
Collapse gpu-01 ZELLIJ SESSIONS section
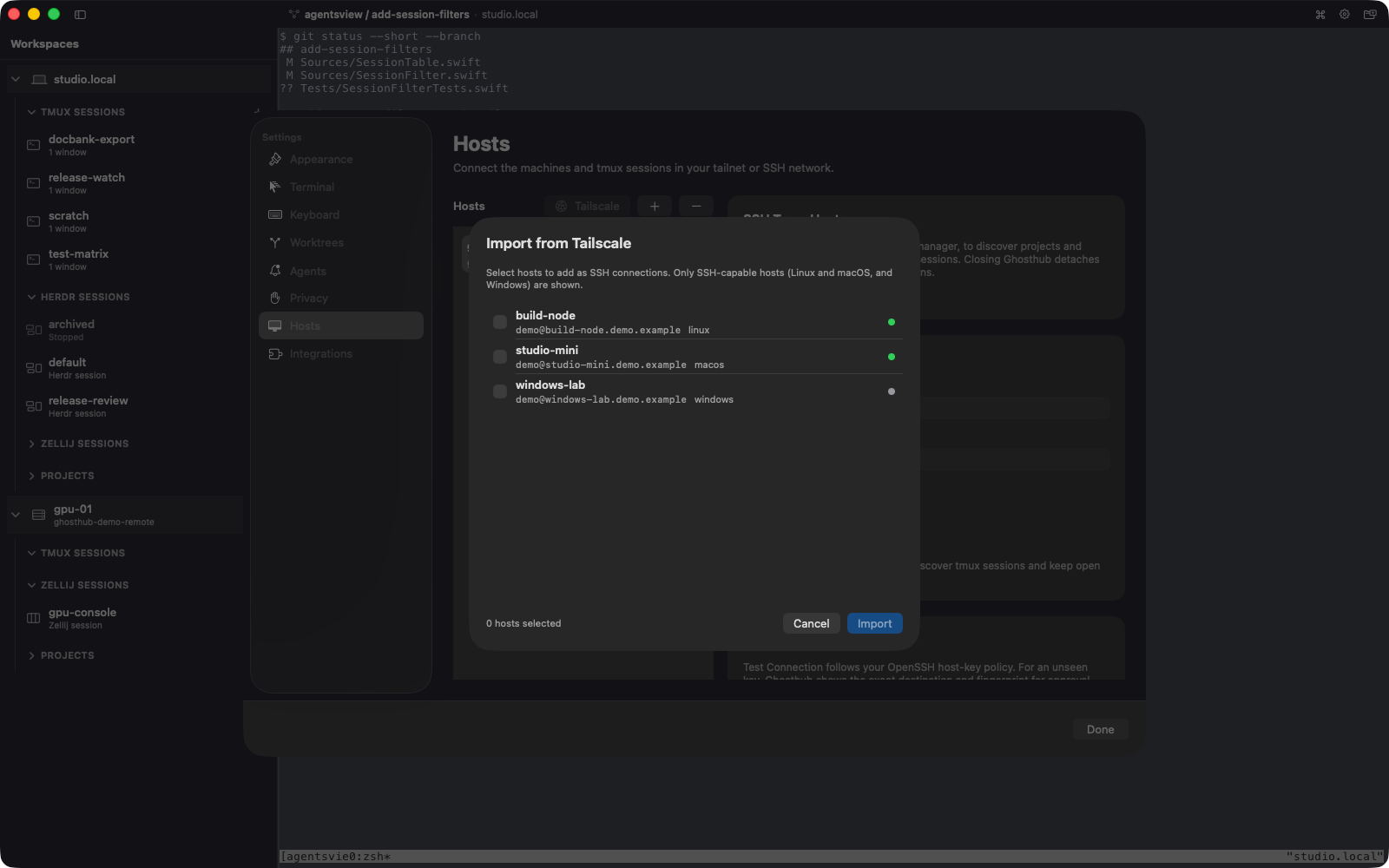(x=31, y=585)
